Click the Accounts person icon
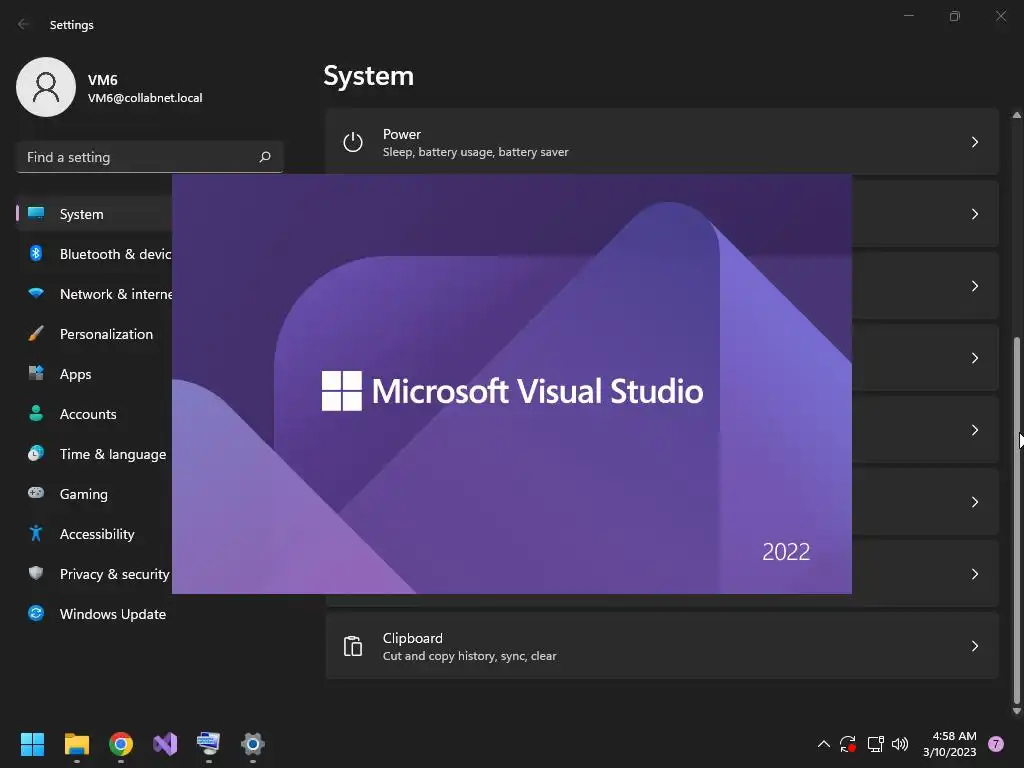1024x768 pixels. point(36,413)
